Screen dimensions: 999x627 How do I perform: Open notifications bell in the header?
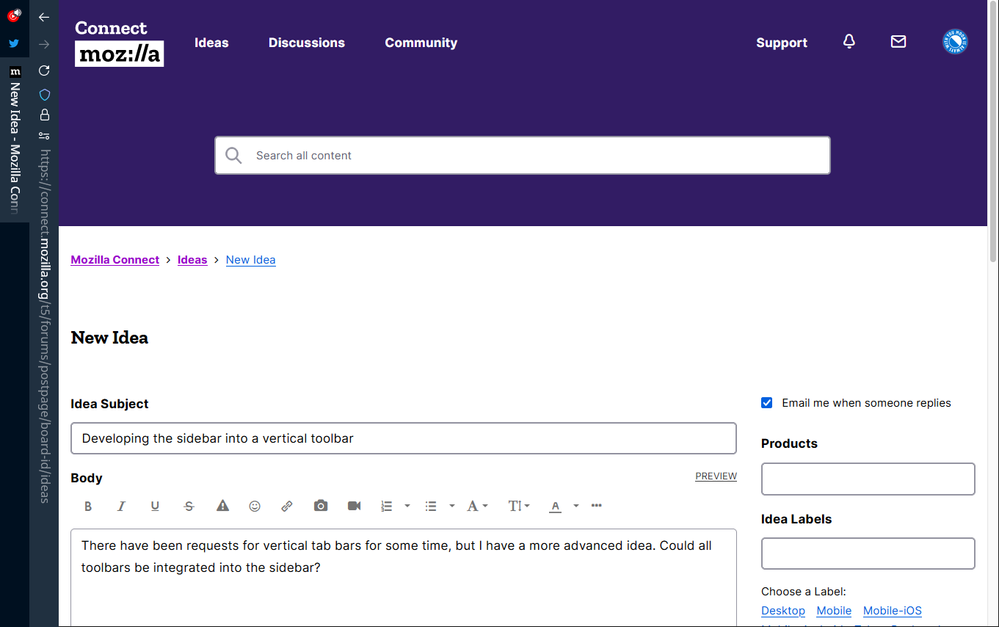[x=849, y=42]
